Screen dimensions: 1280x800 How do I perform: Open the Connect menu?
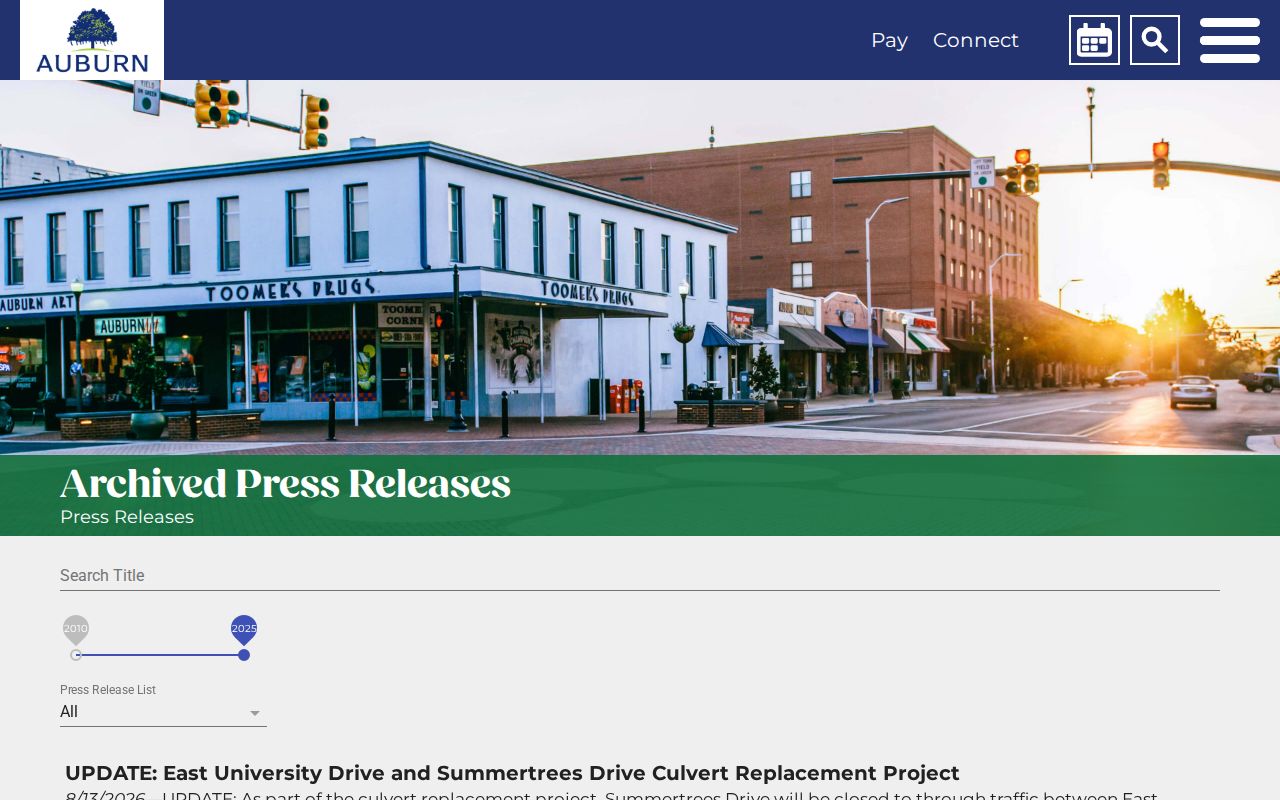click(976, 40)
